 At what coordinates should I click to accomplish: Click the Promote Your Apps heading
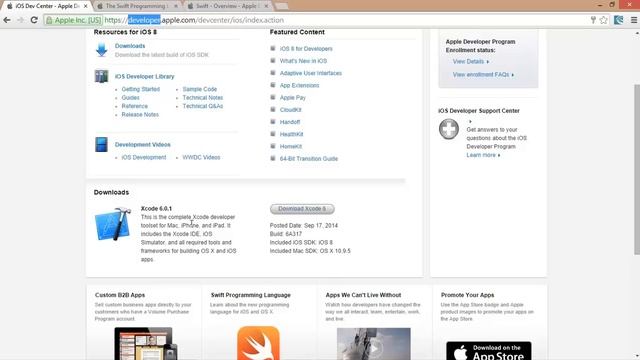467,295
